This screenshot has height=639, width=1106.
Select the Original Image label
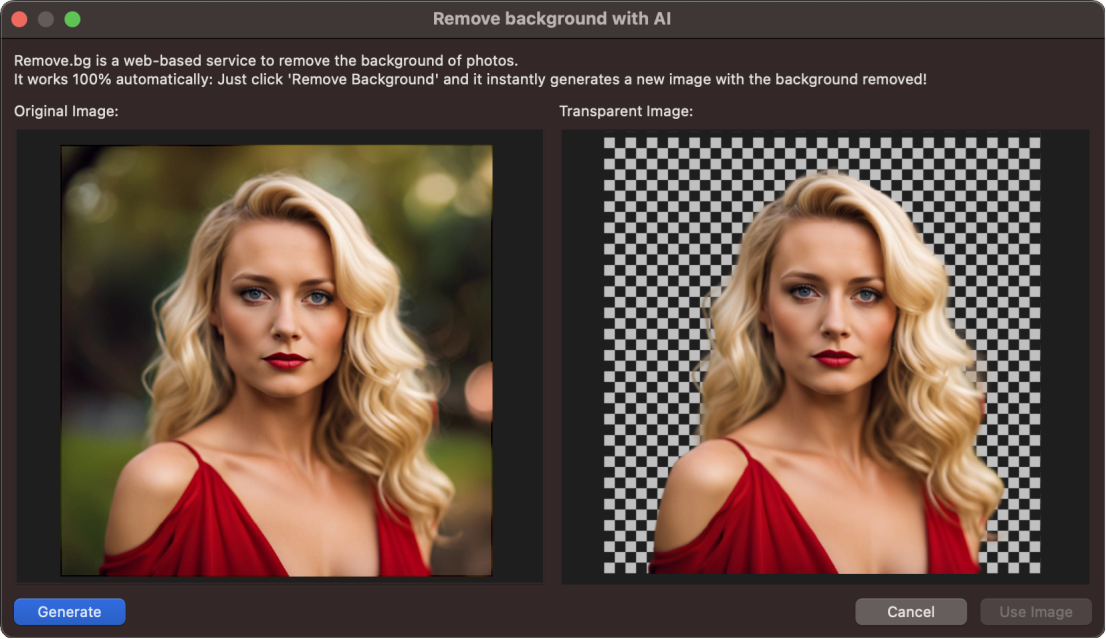pos(66,111)
